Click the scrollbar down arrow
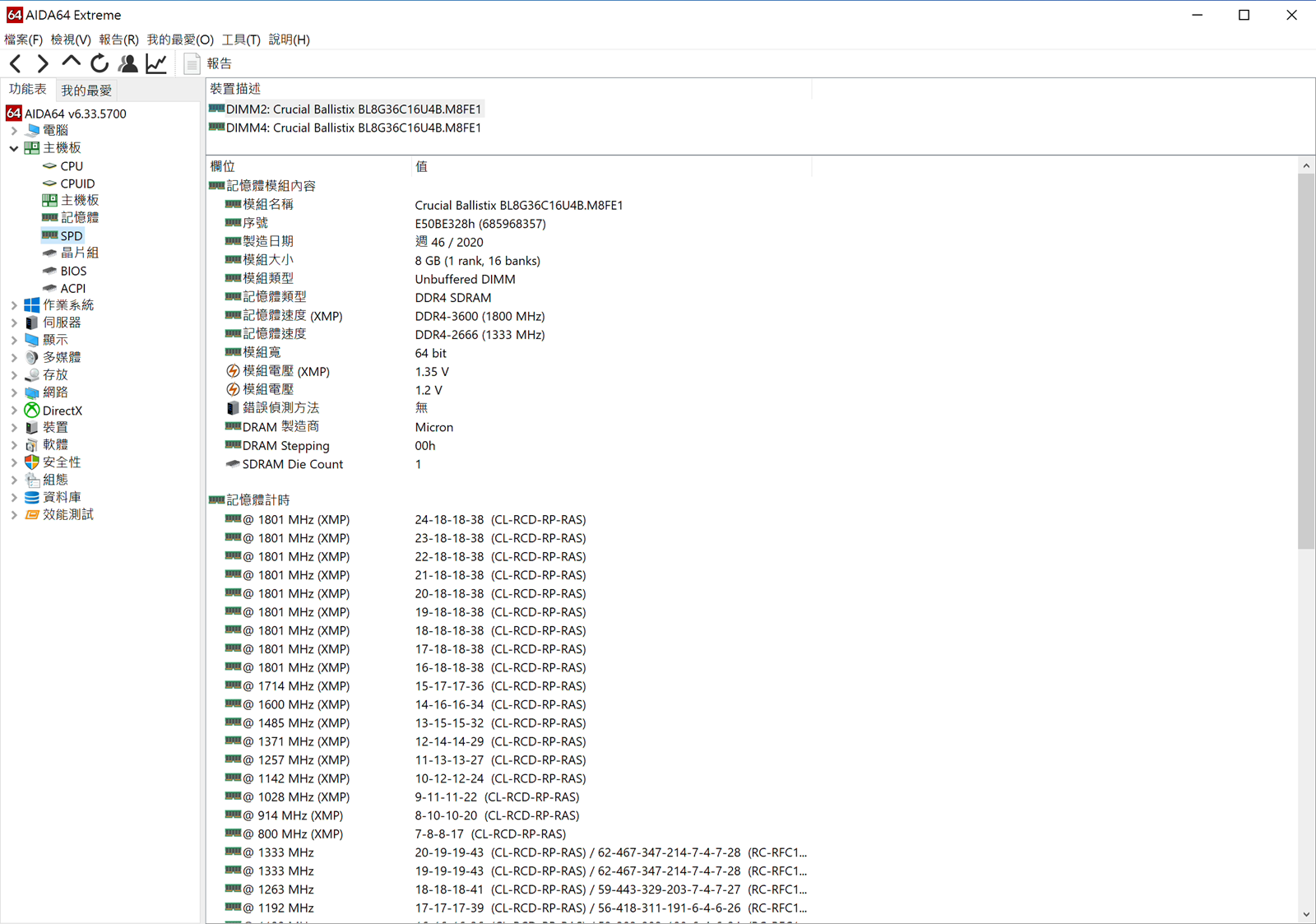 tap(1306, 914)
